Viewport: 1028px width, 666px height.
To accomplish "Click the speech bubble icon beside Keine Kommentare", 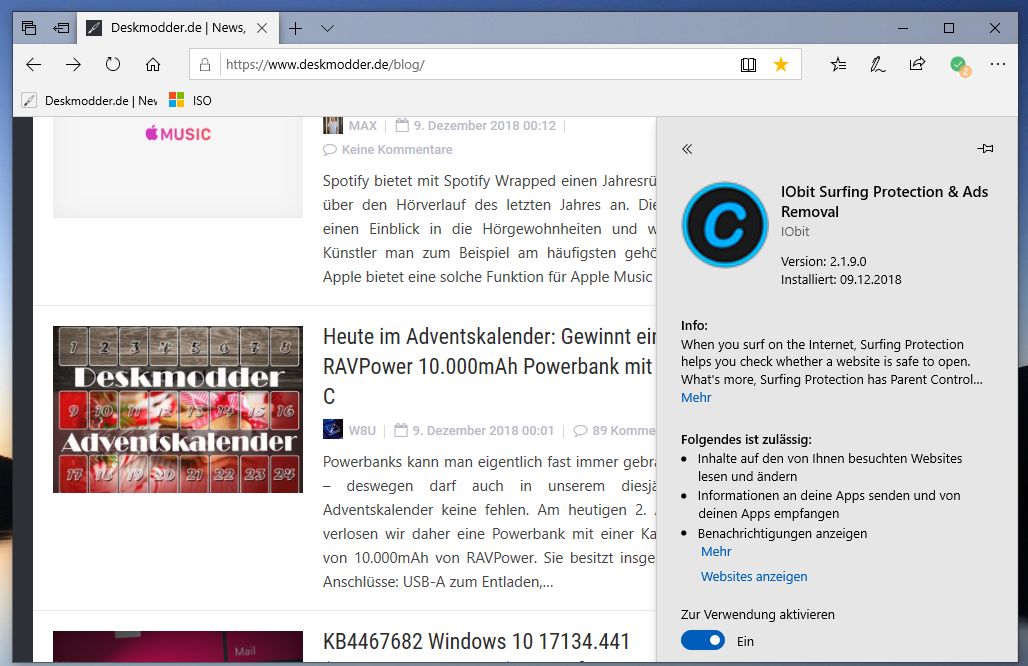I will (x=330, y=150).
